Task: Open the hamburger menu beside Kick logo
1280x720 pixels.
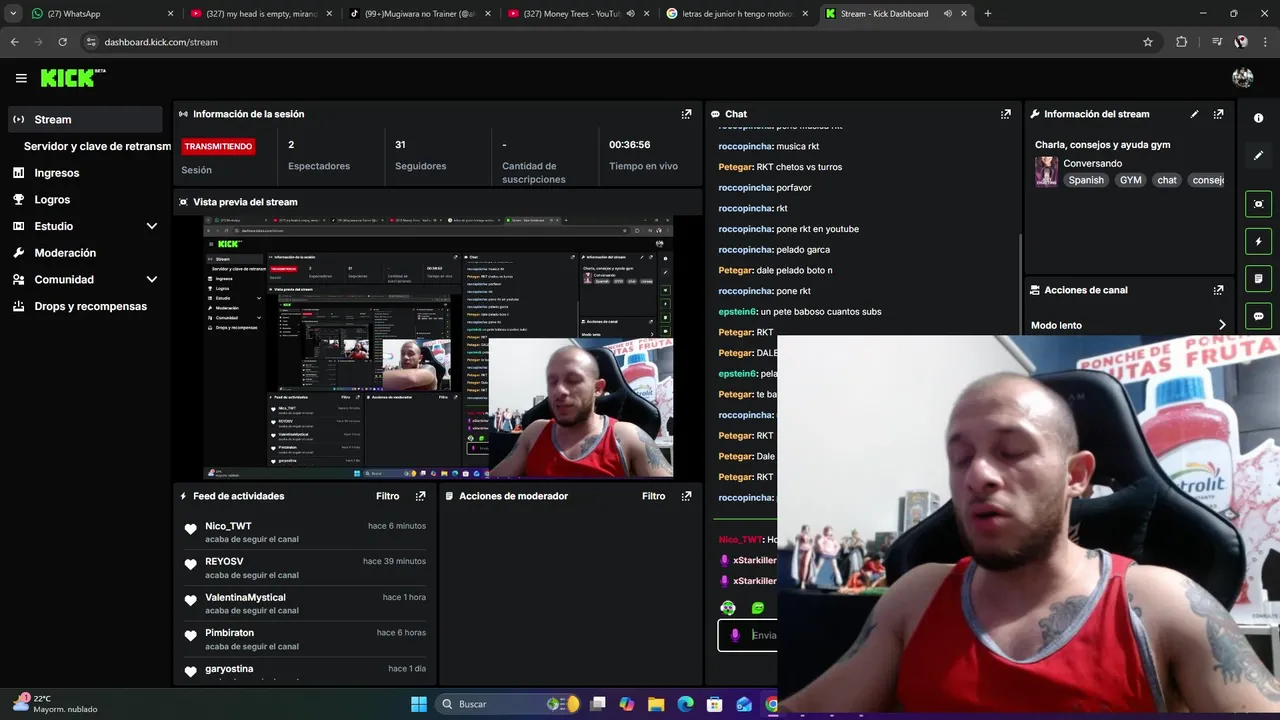Action: (x=21, y=78)
